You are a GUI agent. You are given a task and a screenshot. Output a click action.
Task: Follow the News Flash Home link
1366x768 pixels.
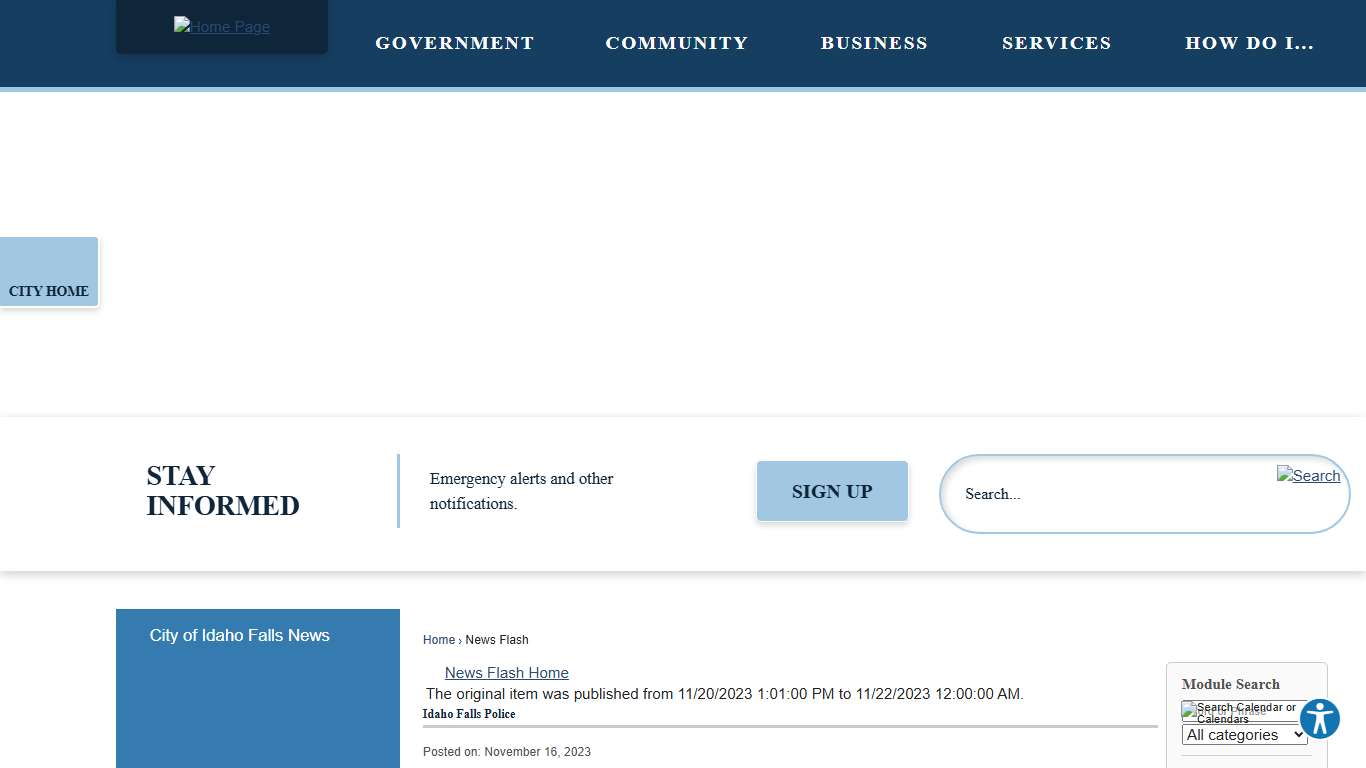click(506, 673)
